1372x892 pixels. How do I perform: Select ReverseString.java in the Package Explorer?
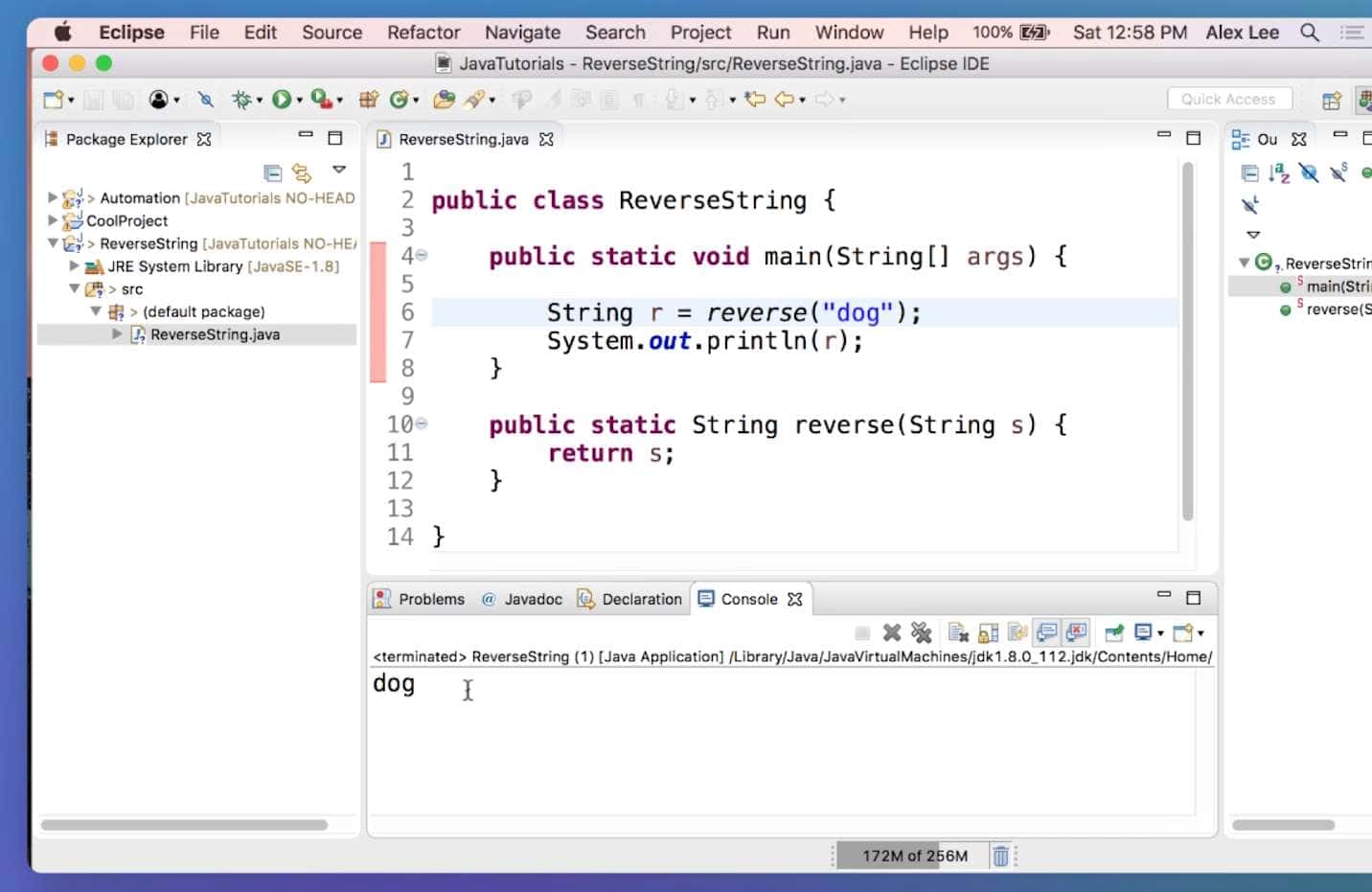coord(215,333)
